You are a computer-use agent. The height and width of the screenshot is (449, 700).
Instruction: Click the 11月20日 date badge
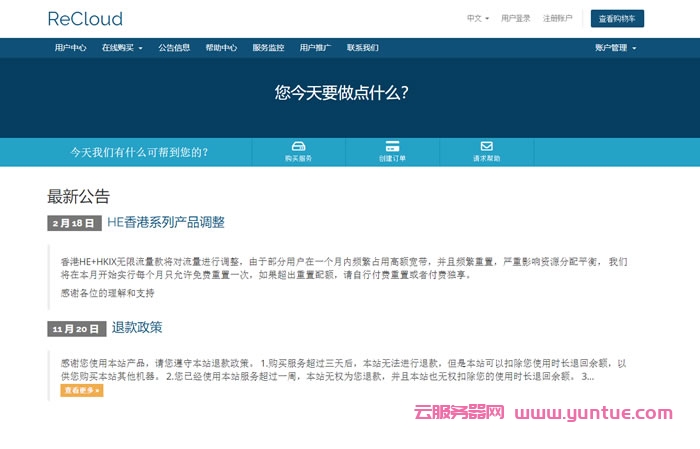[76, 329]
